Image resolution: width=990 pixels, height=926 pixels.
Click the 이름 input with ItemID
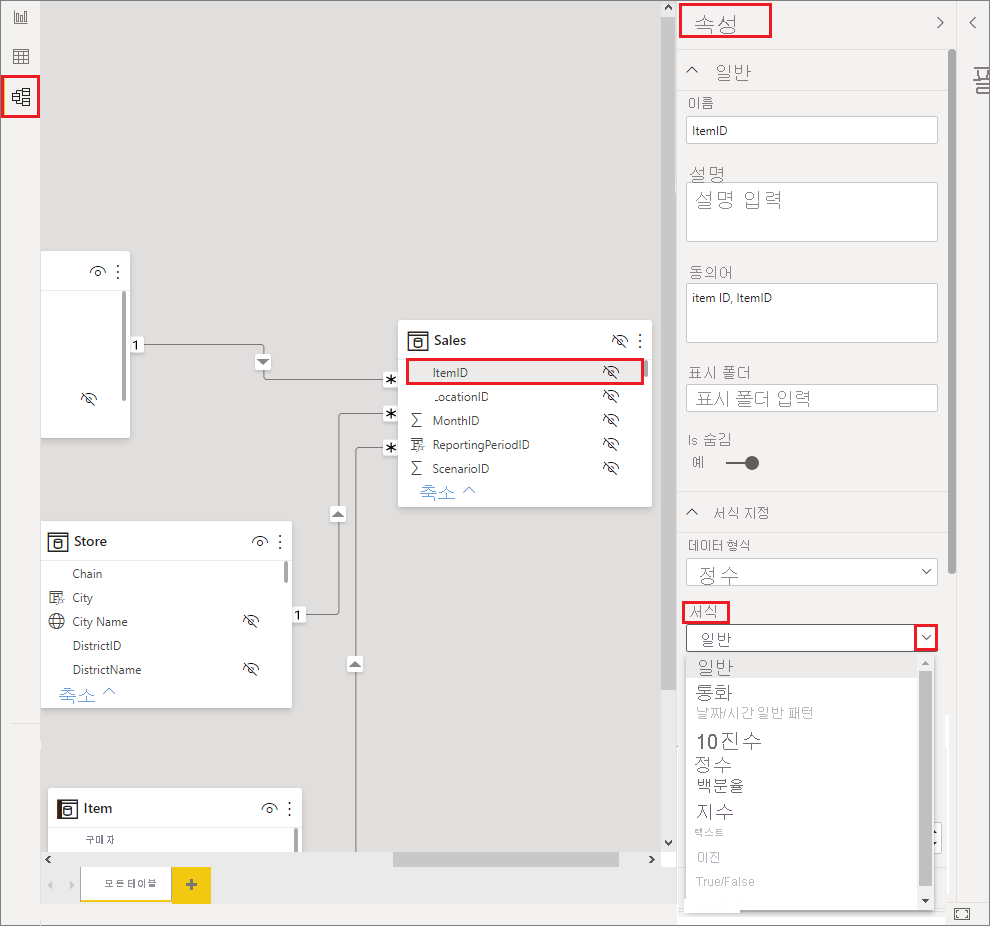(x=812, y=131)
